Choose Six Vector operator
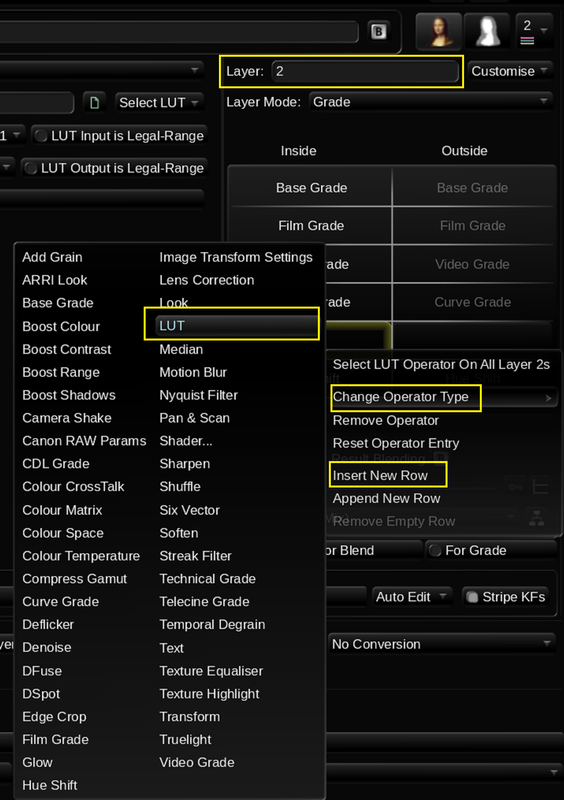The width and height of the screenshot is (564, 800). pos(189,510)
